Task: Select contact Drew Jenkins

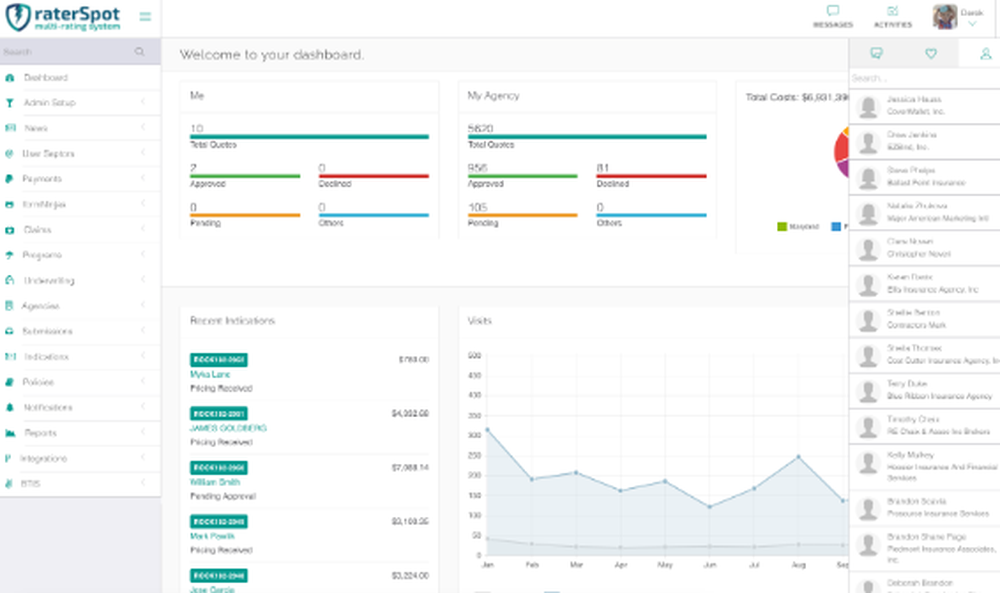Action: [x=924, y=142]
